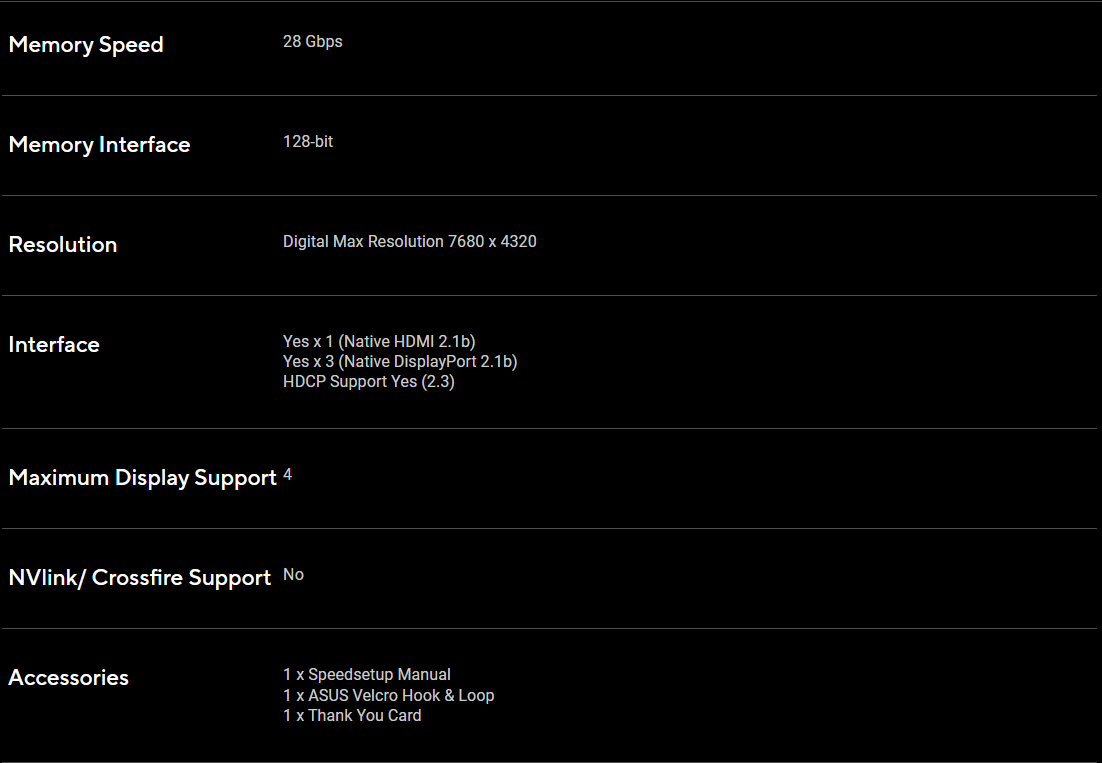Click the Accessories heading

(x=68, y=678)
